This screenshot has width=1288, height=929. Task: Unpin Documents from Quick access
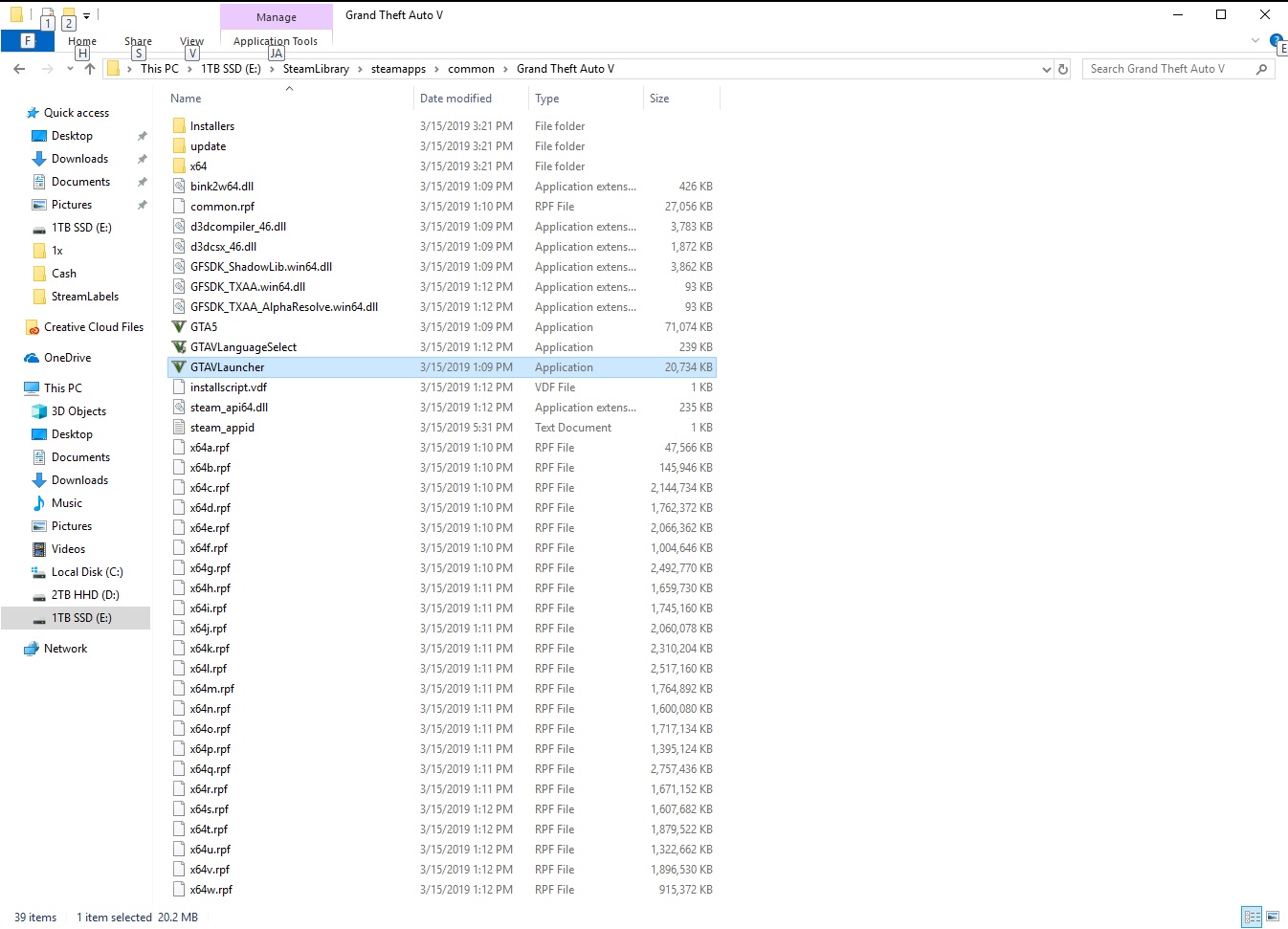click(143, 182)
